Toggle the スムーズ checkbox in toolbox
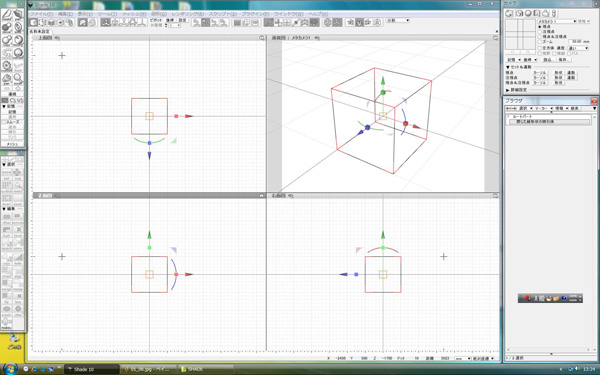The image size is (600, 375). (x=4, y=122)
